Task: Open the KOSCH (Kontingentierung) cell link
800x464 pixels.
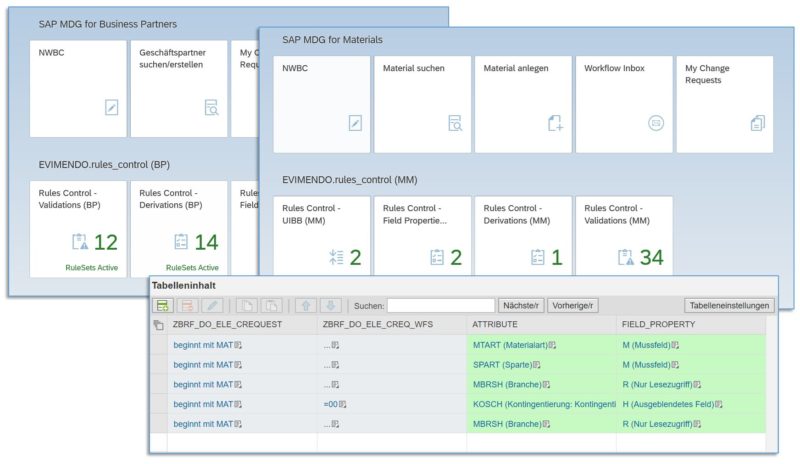Action: pos(544,404)
